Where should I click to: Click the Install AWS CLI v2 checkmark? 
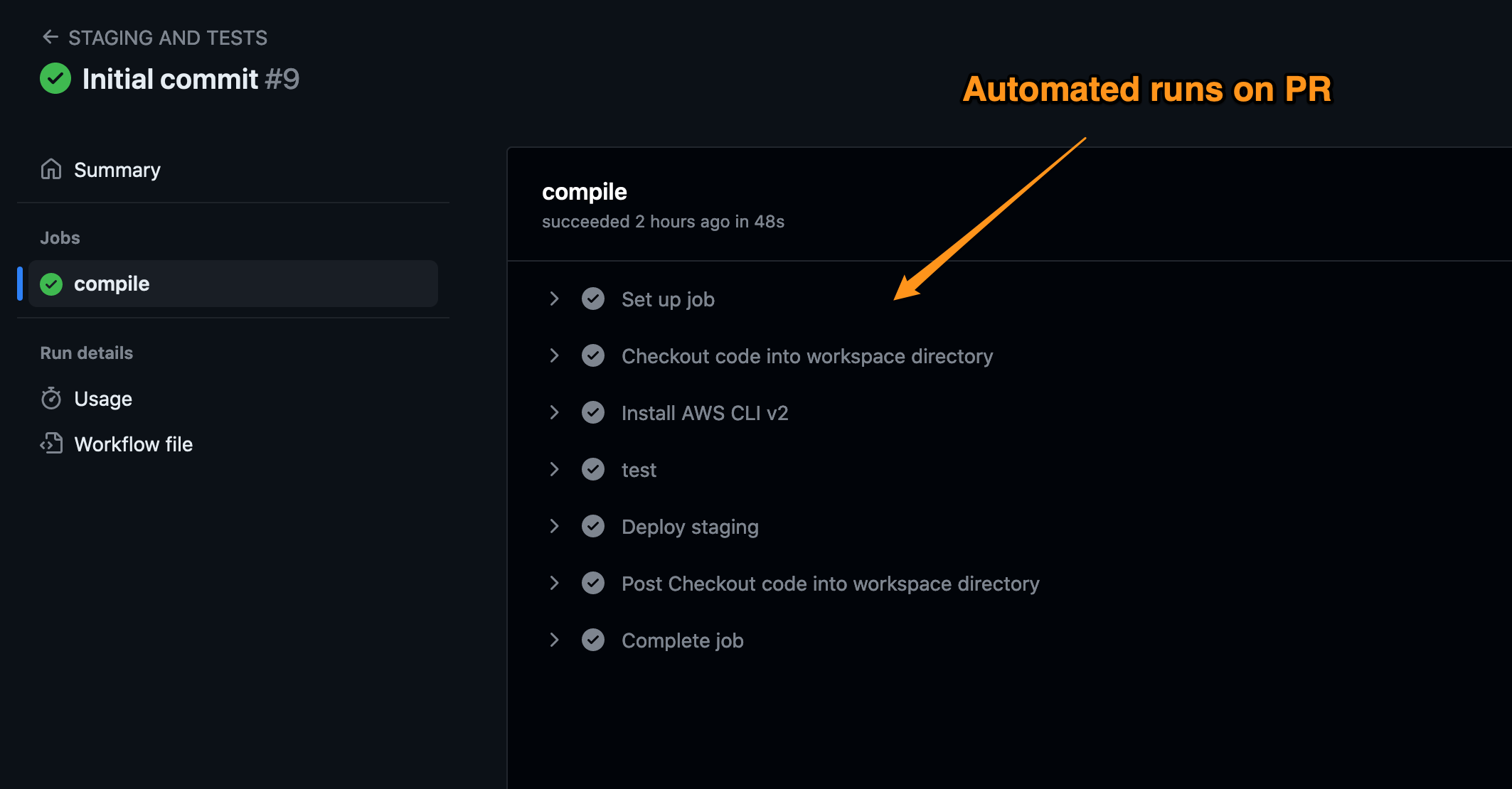pos(593,413)
